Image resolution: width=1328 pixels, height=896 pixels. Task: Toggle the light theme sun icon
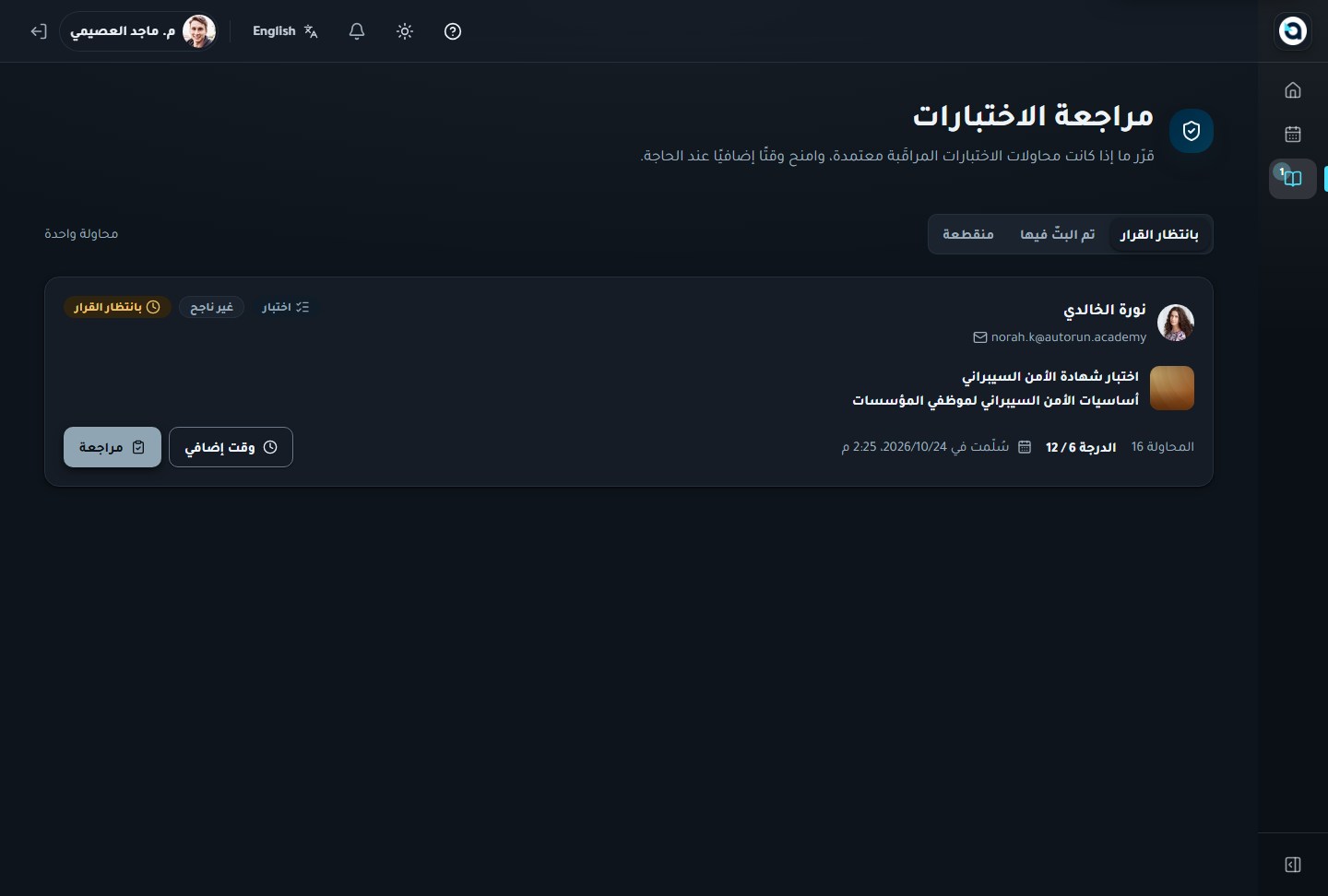405,31
